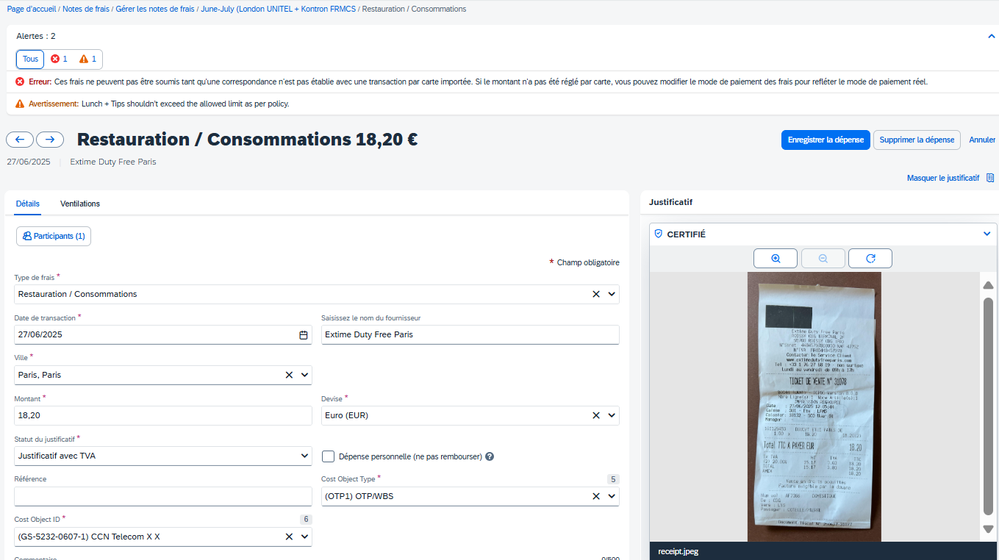Screen dimensions: 999x560
Task: Click the supplier name field
Action: (x=470, y=335)
